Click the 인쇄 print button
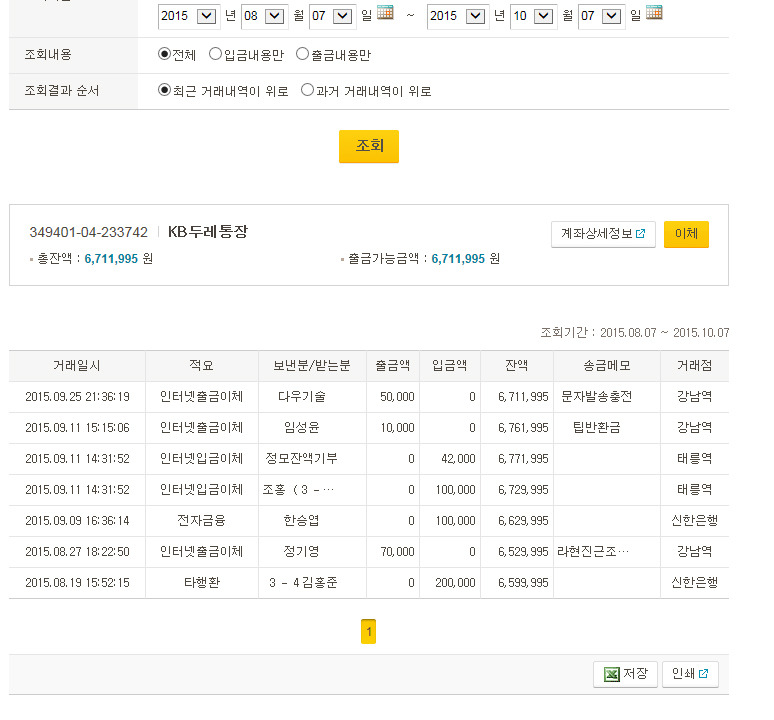Image resolution: width=774 pixels, height=720 pixels. click(689, 674)
